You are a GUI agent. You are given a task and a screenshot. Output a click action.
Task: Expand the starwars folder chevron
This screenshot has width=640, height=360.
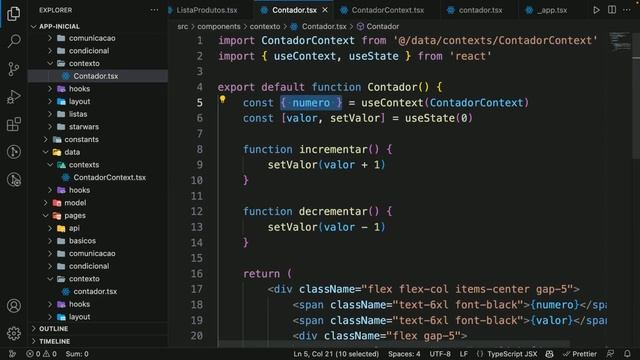tap(50, 127)
